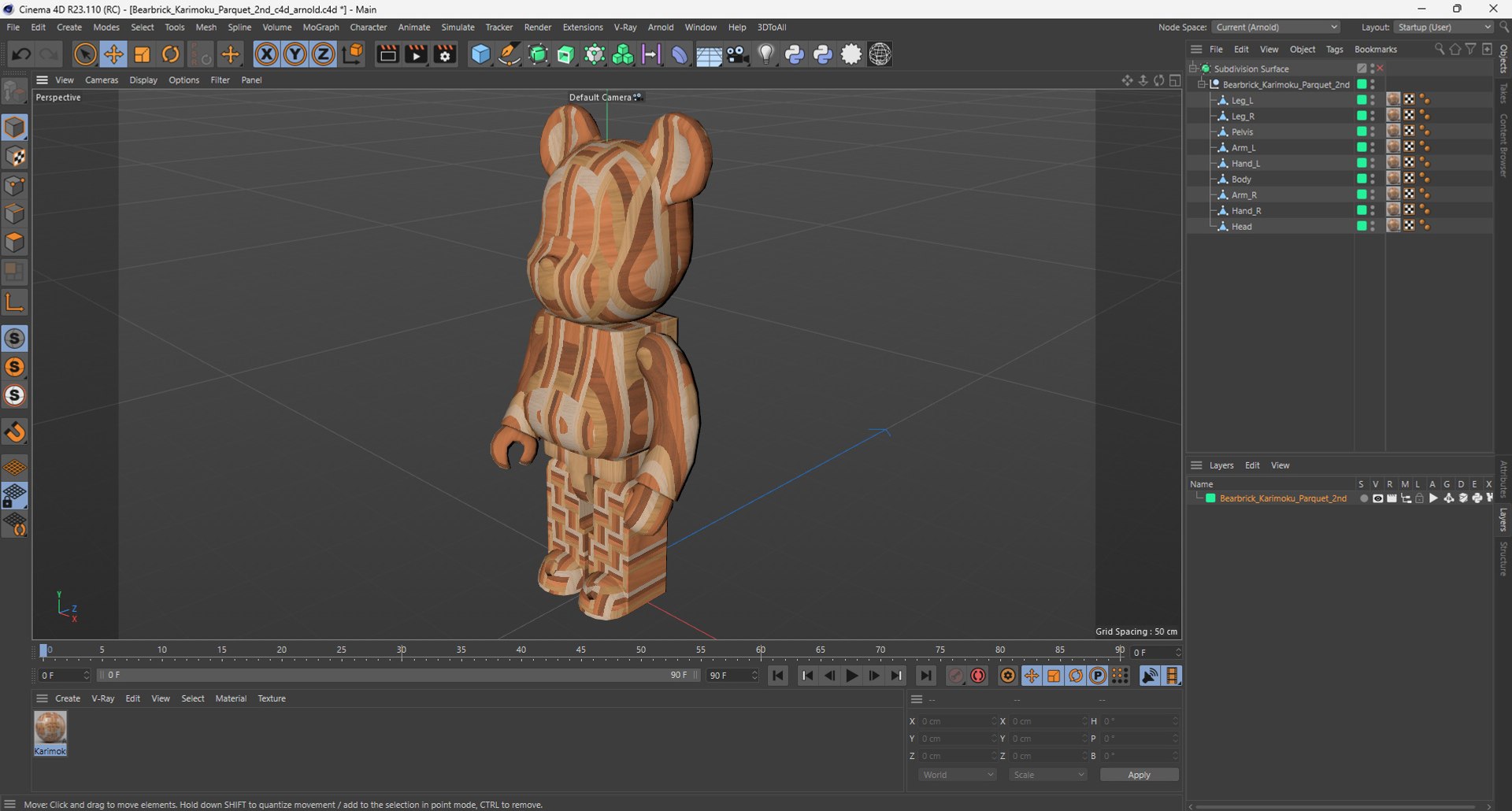Play the animation forward
This screenshot has width=1512, height=811.
click(x=851, y=676)
